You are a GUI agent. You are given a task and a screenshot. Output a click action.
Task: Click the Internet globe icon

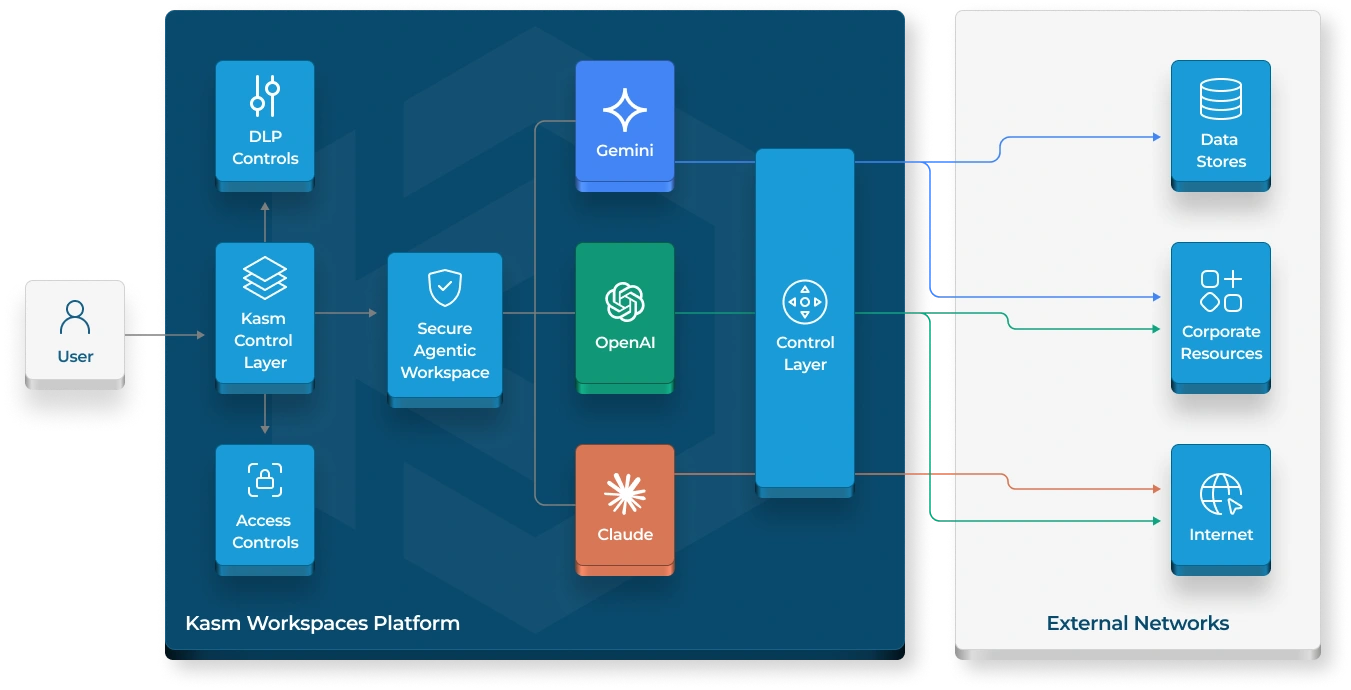[1221, 494]
